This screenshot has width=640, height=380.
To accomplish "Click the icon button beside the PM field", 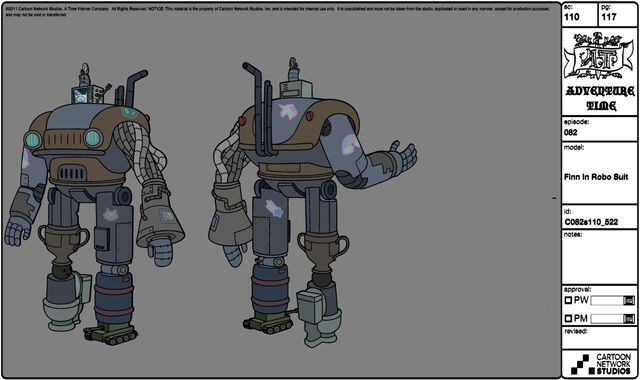I will (629, 319).
